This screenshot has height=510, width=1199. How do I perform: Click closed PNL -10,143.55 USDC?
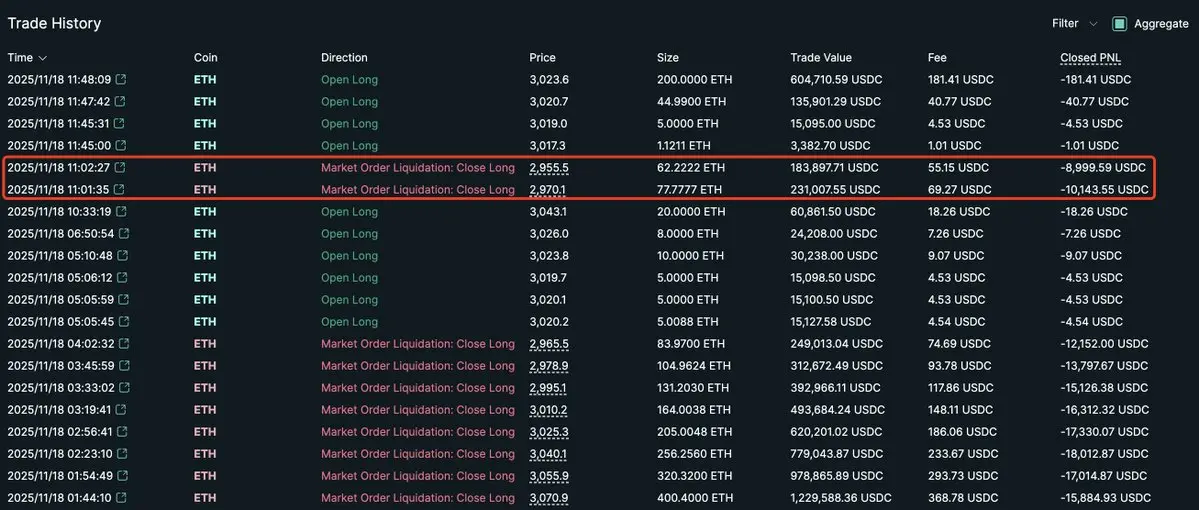coord(1104,190)
